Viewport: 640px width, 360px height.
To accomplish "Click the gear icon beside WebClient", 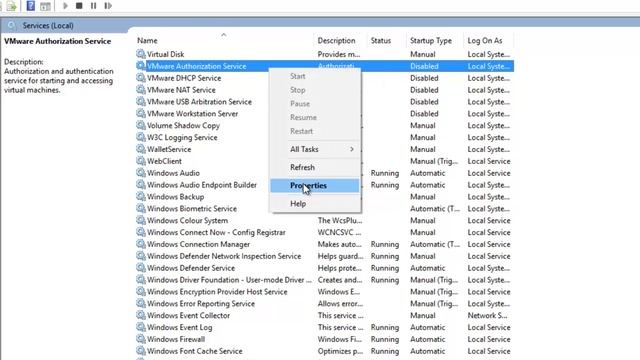I will click(141, 160).
